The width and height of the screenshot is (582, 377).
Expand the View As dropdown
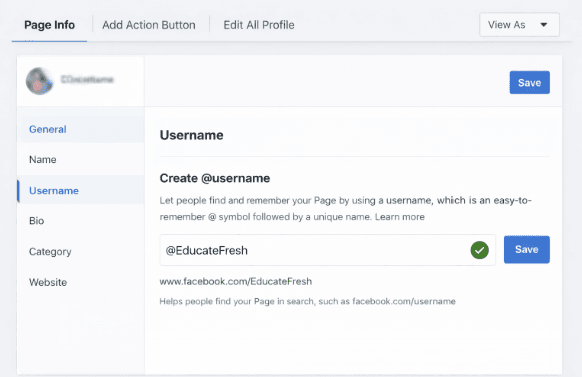point(519,25)
